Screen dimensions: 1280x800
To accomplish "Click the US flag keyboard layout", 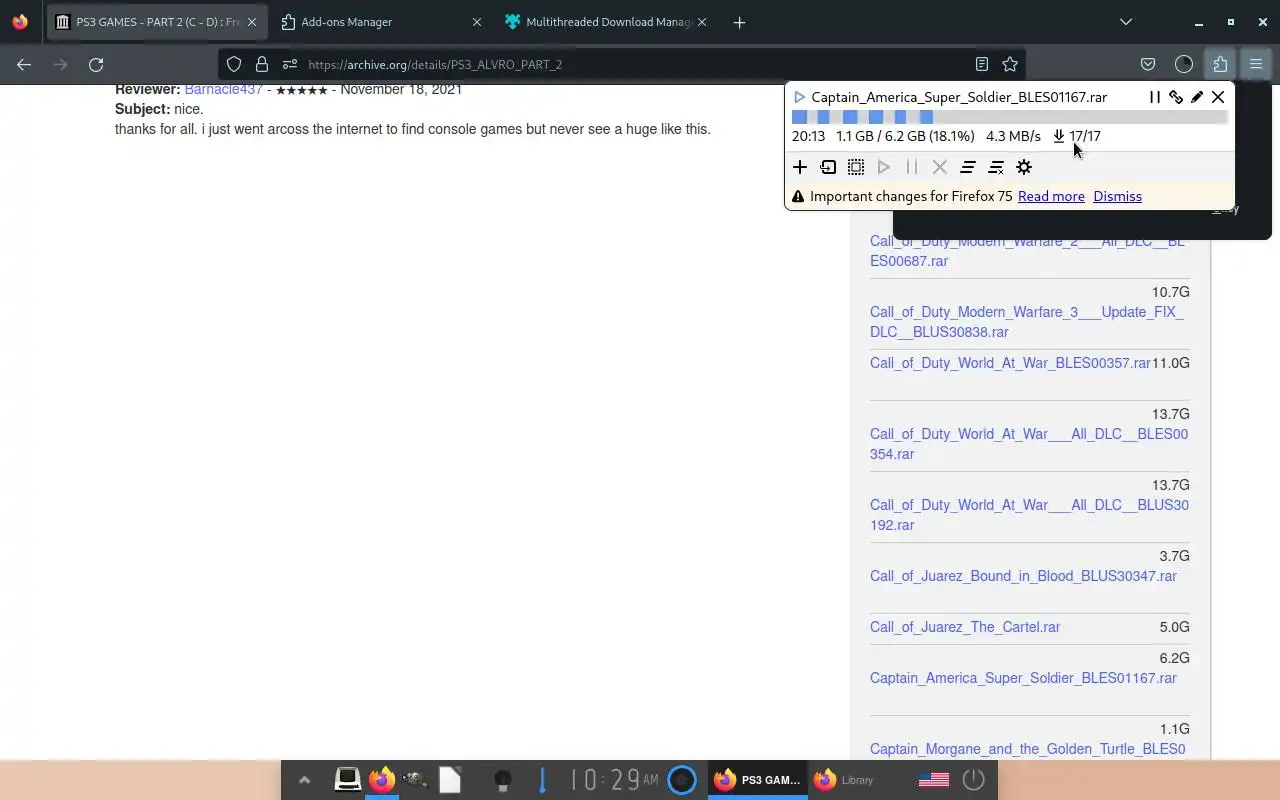I will (x=933, y=780).
